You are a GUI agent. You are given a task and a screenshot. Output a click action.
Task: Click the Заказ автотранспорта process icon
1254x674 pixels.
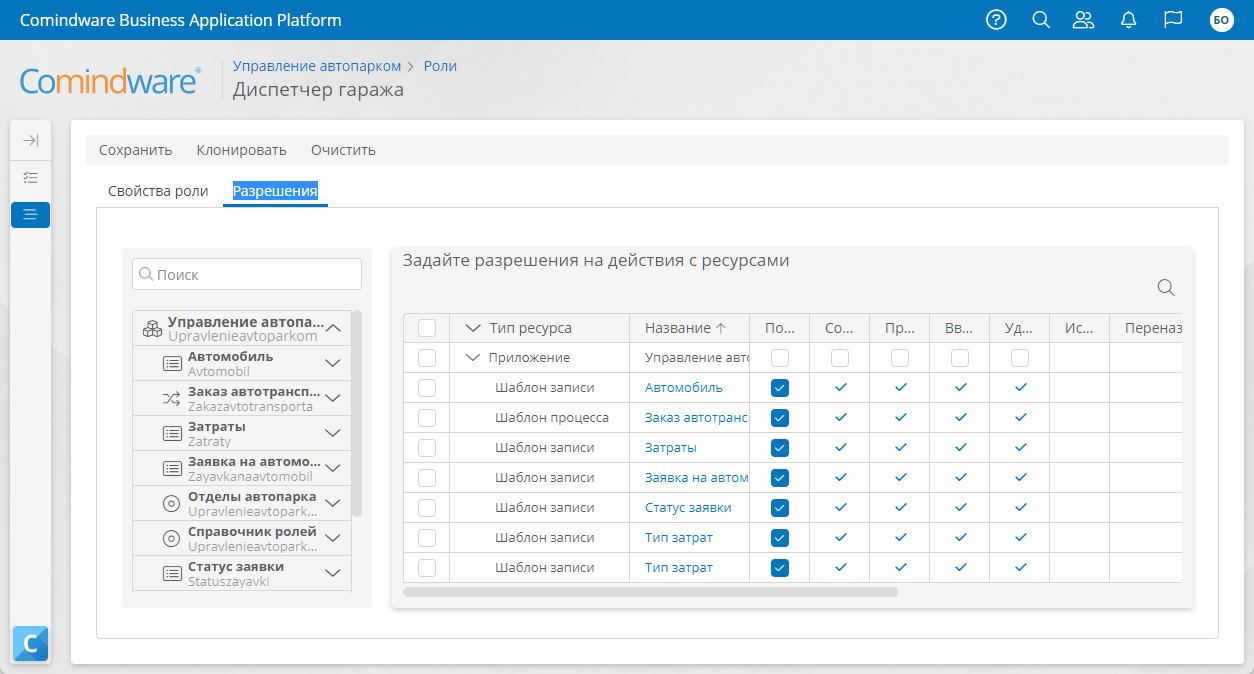(x=172, y=399)
